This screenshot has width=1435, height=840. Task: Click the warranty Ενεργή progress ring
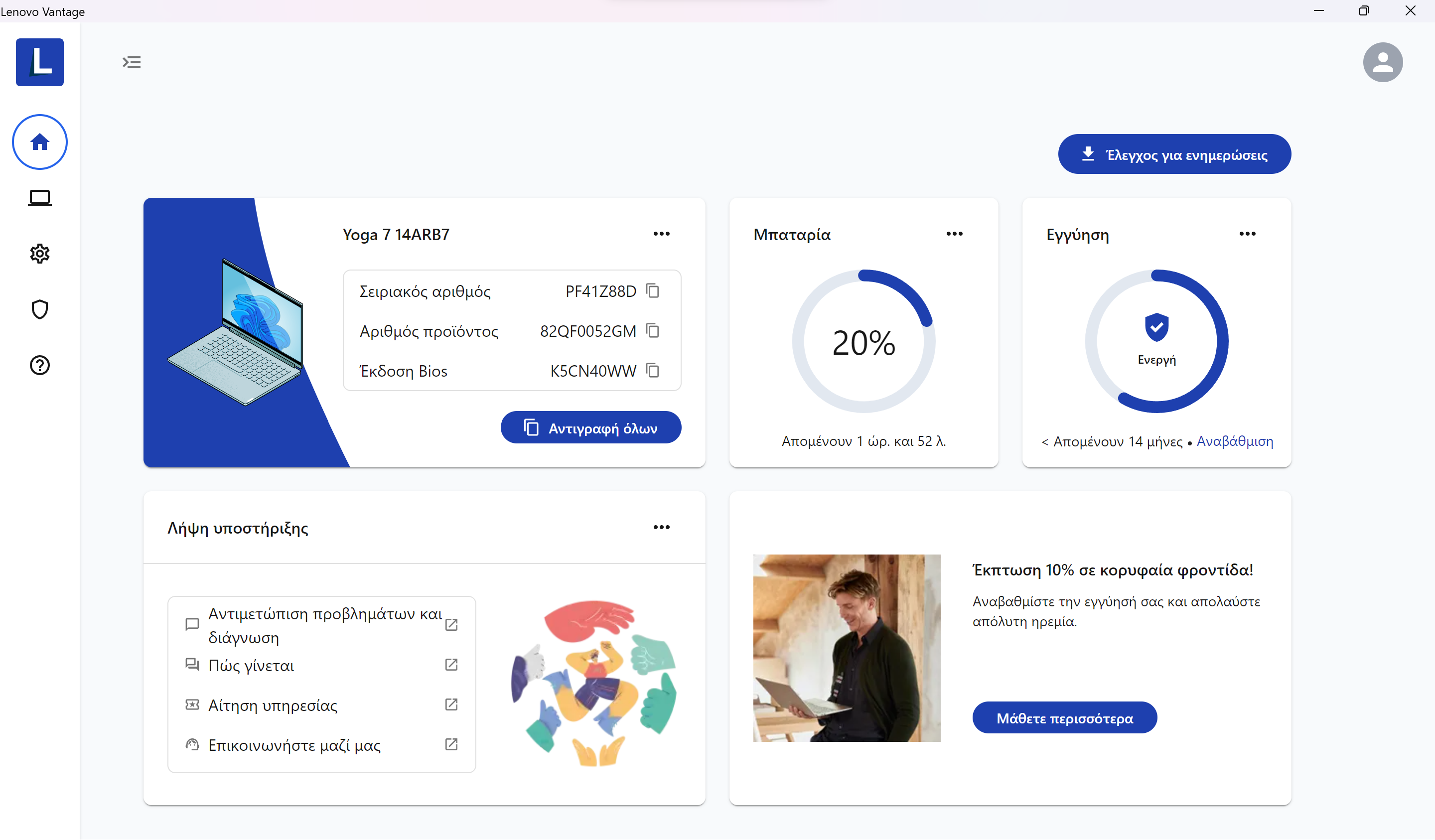[1156, 342]
